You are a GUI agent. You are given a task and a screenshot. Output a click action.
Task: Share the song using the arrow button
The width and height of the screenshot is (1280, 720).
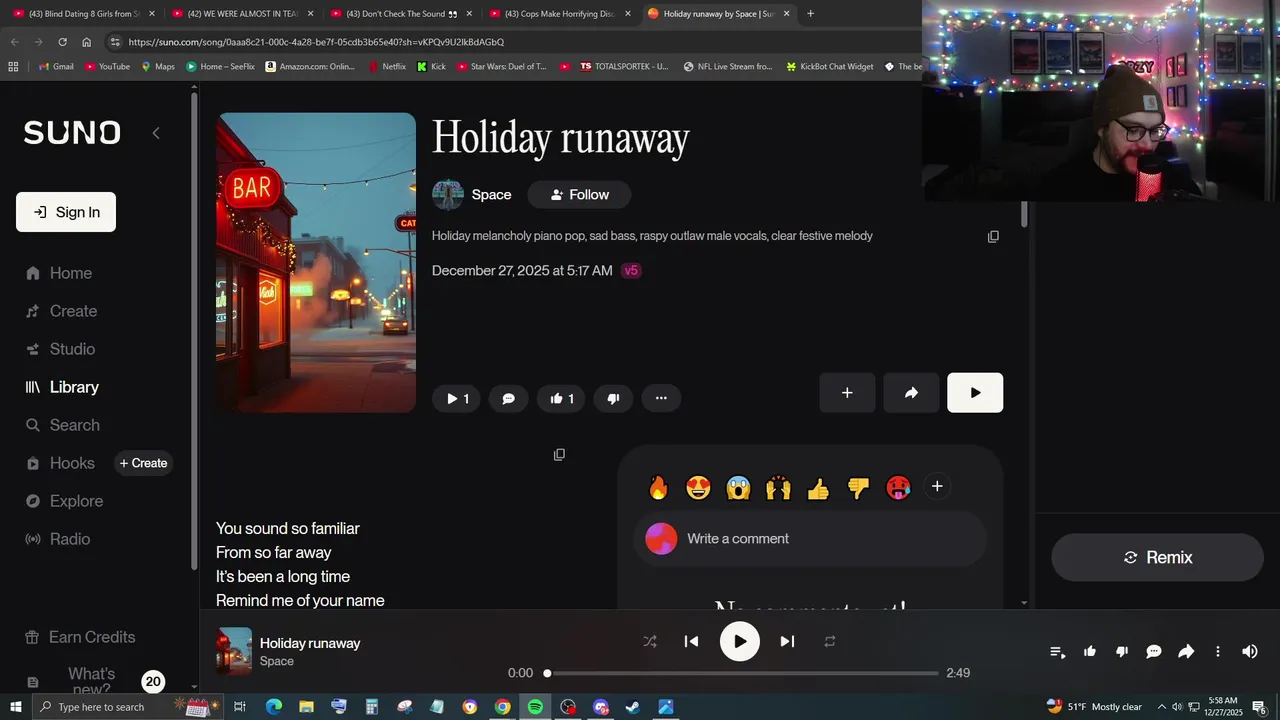tap(911, 393)
